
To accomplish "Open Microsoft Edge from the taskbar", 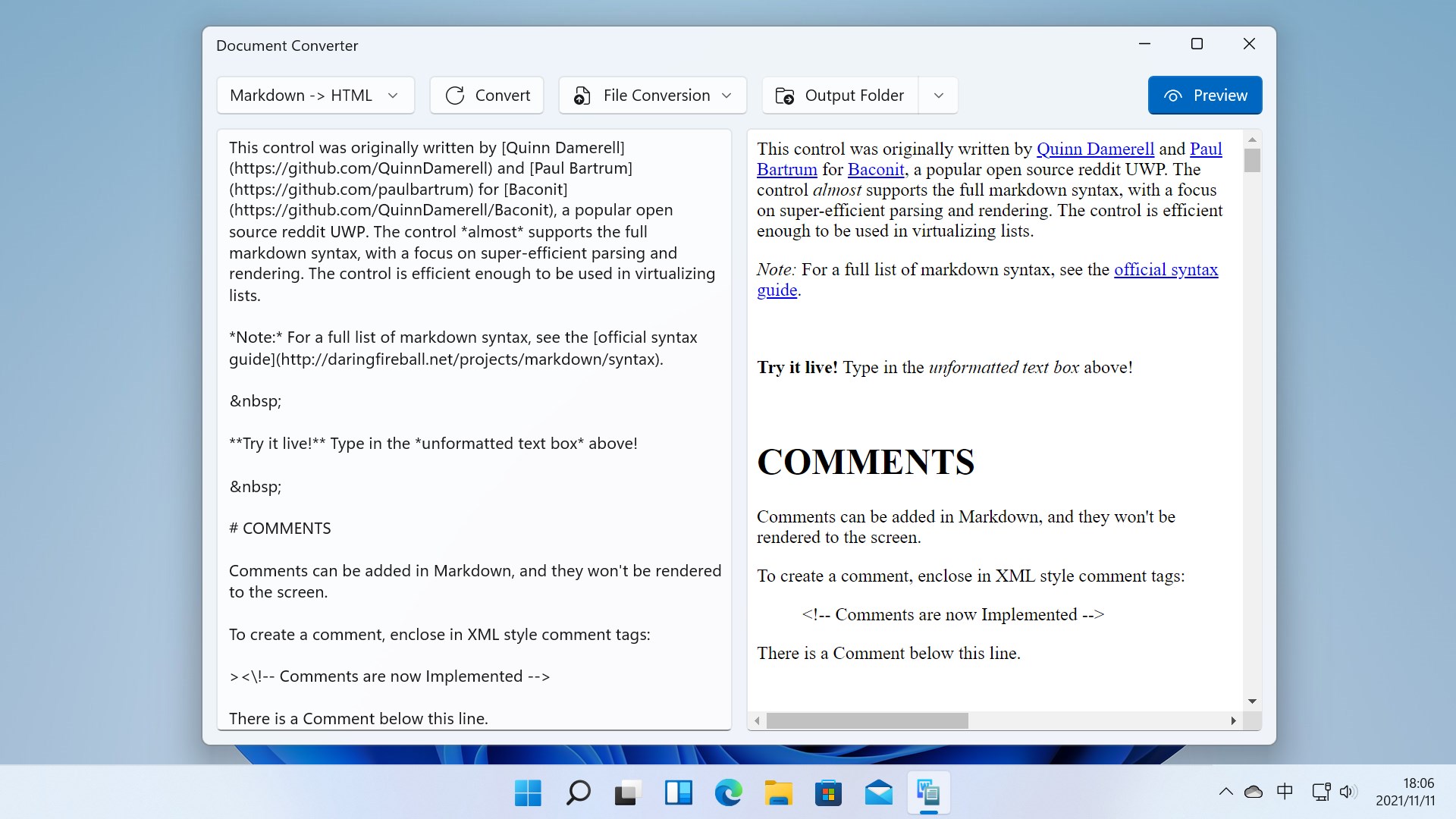I will tap(728, 793).
